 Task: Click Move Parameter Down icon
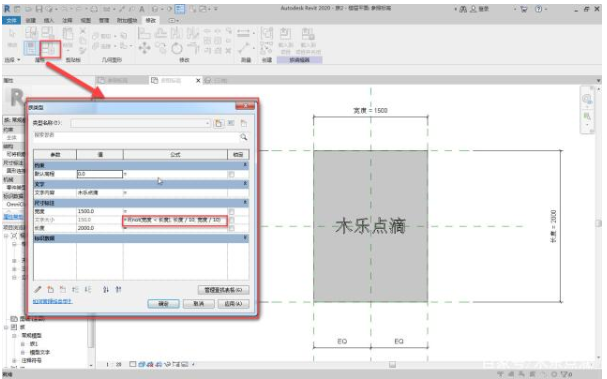click(x=88, y=289)
